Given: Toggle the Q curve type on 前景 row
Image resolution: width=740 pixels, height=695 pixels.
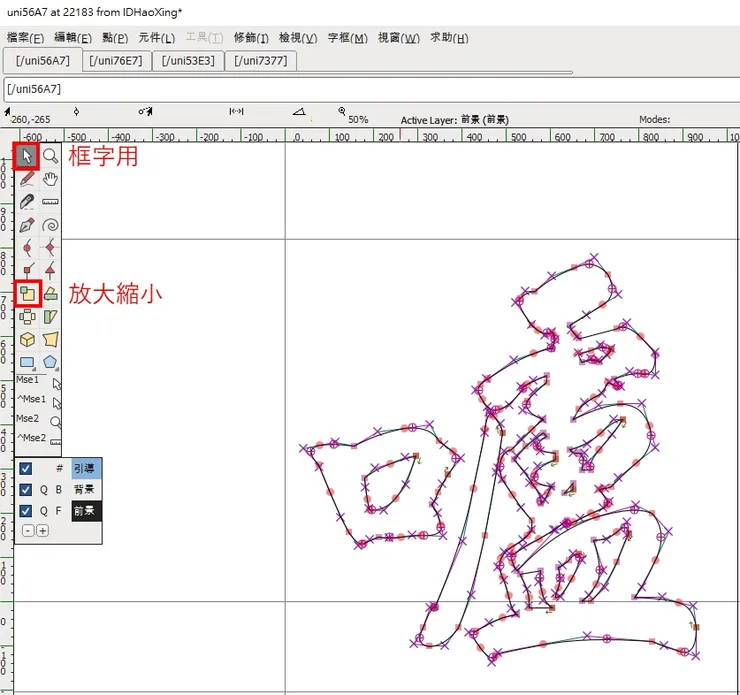Looking at the screenshot, I should pyautogui.click(x=43, y=511).
